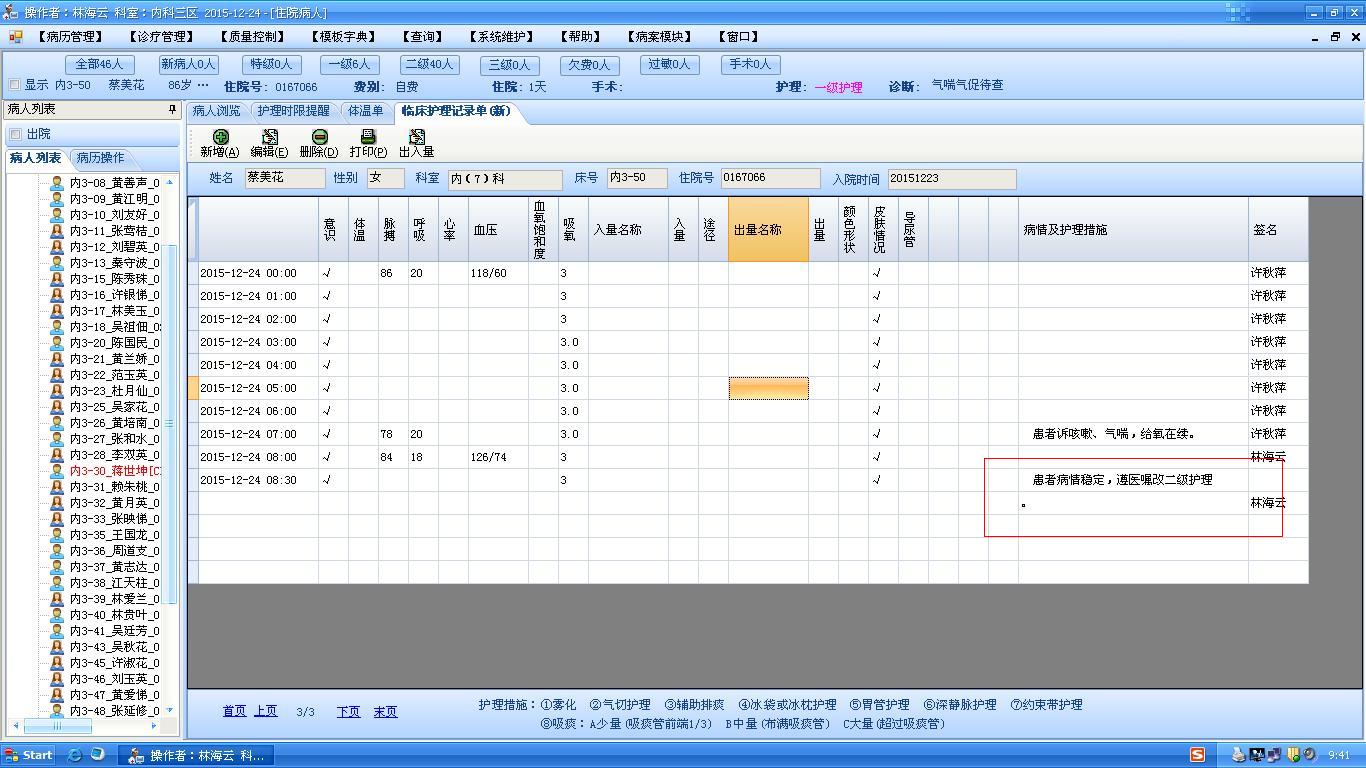Click the 全部46人 filter button
The height and width of the screenshot is (768, 1366).
click(99, 64)
